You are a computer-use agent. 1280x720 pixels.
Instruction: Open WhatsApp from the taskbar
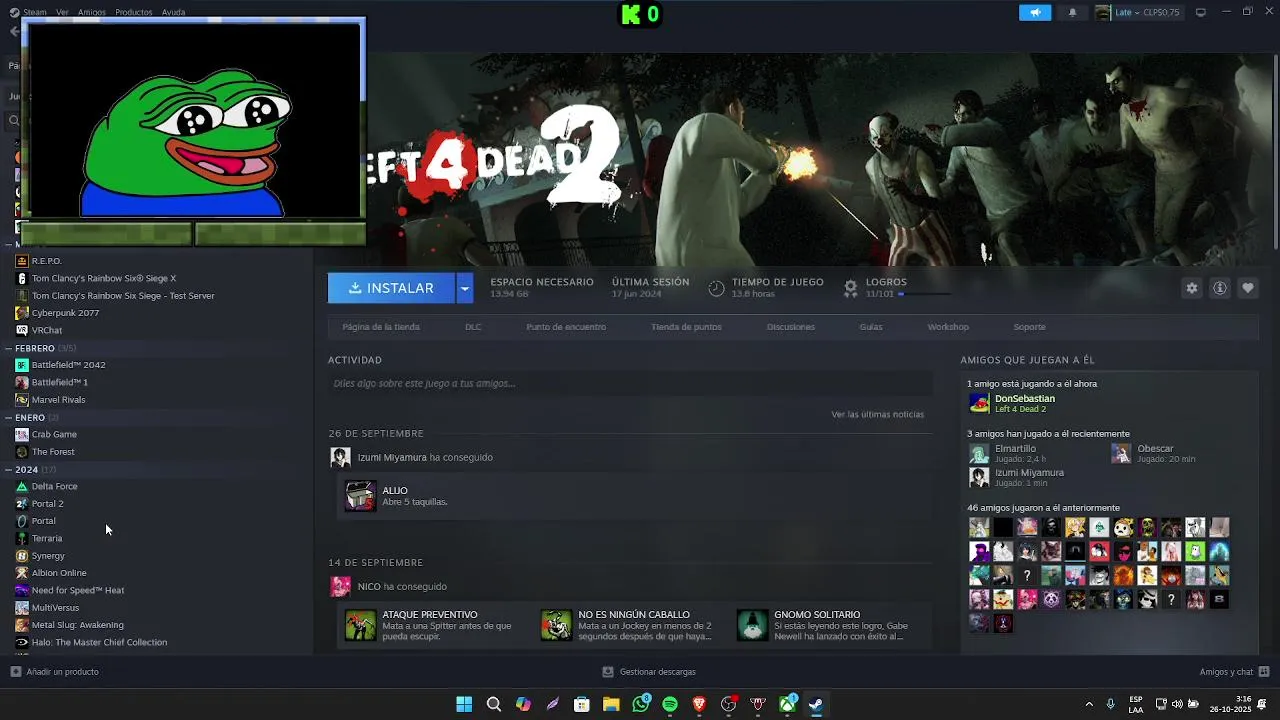(641, 704)
